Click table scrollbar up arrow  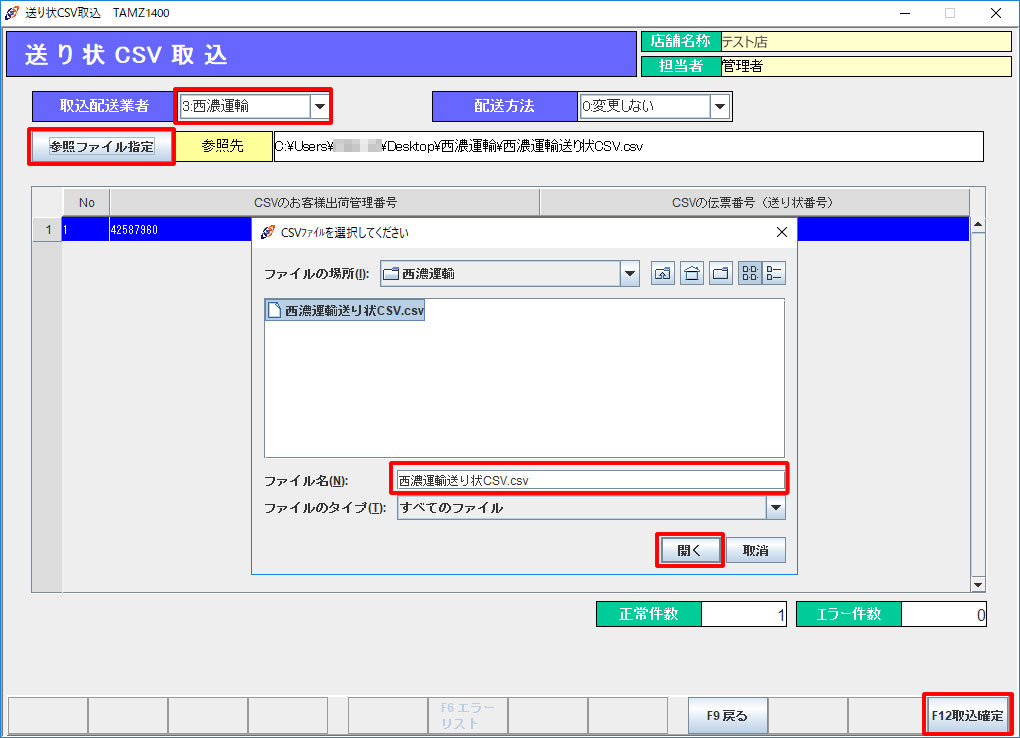tap(977, 225)
